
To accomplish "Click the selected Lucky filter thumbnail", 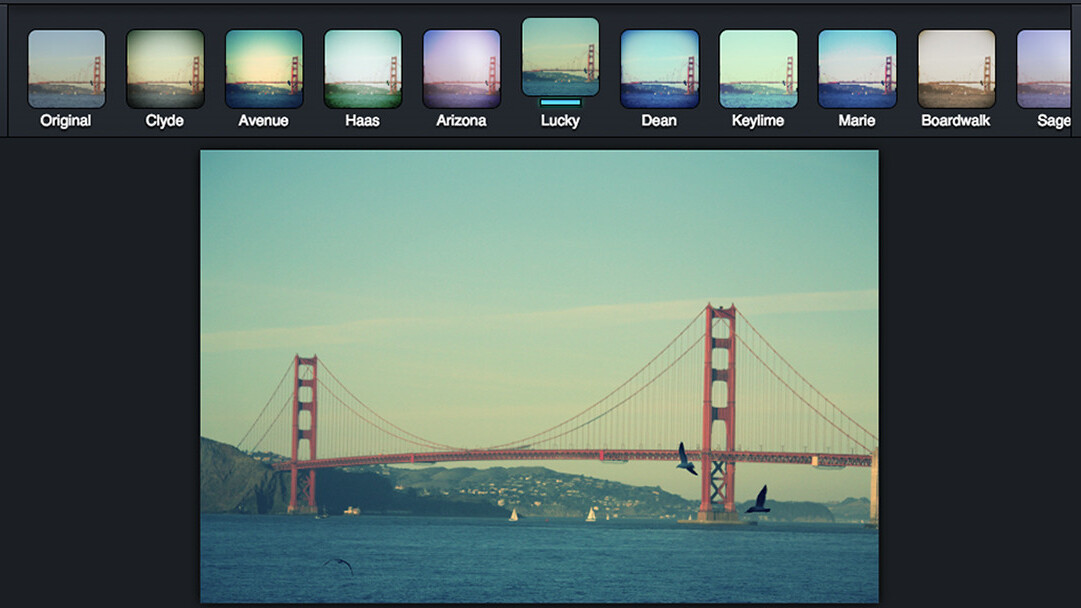I will [560, 56].
